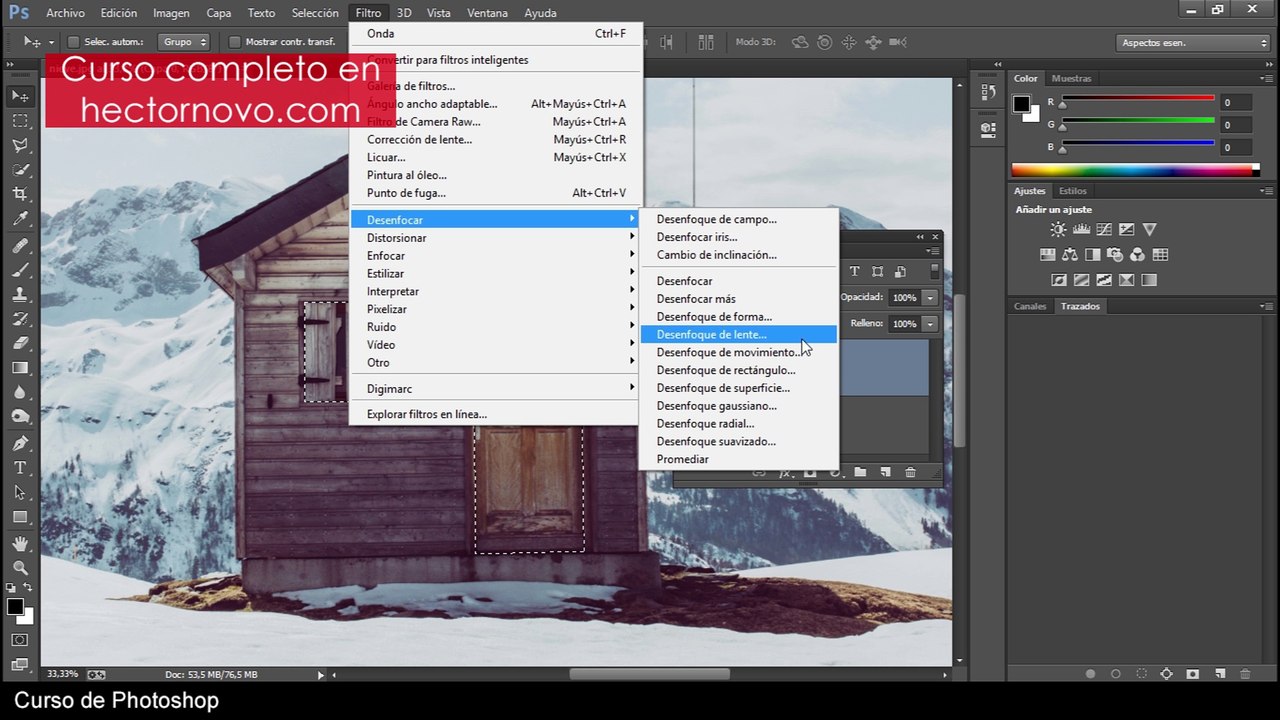Select Promediar from the blur submenu
Viewport: 1280px width, 720px height.
coord(738,459)
